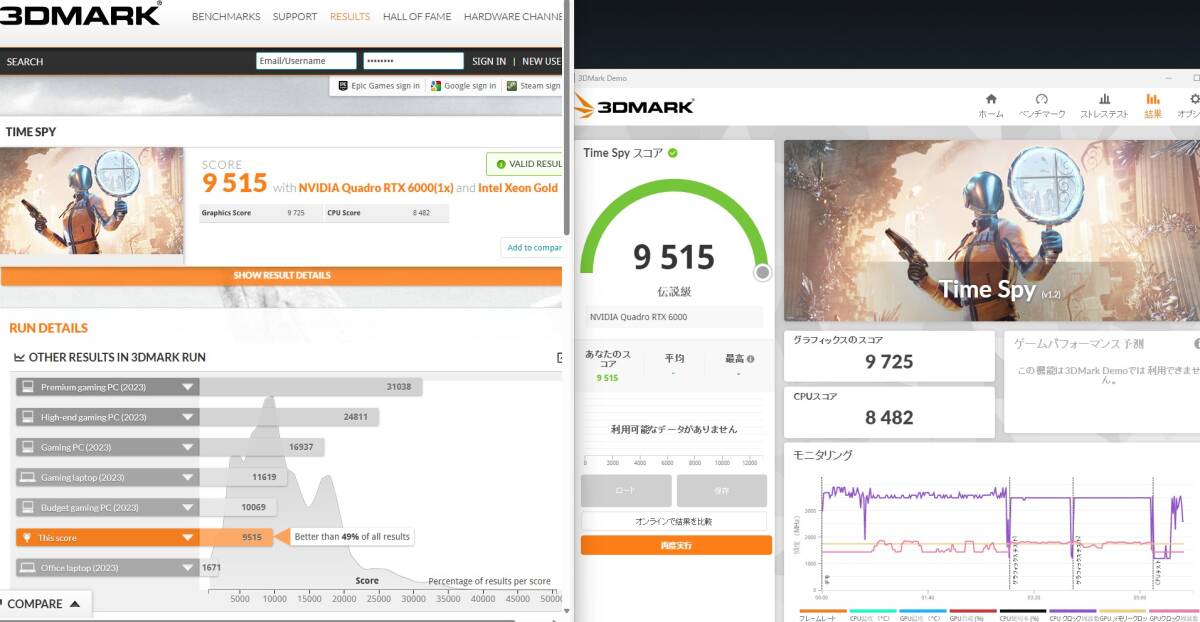Select the 31038 score value
This screenshot has width=1200, height=622.
pyautogui.click(x=399, y=387)
